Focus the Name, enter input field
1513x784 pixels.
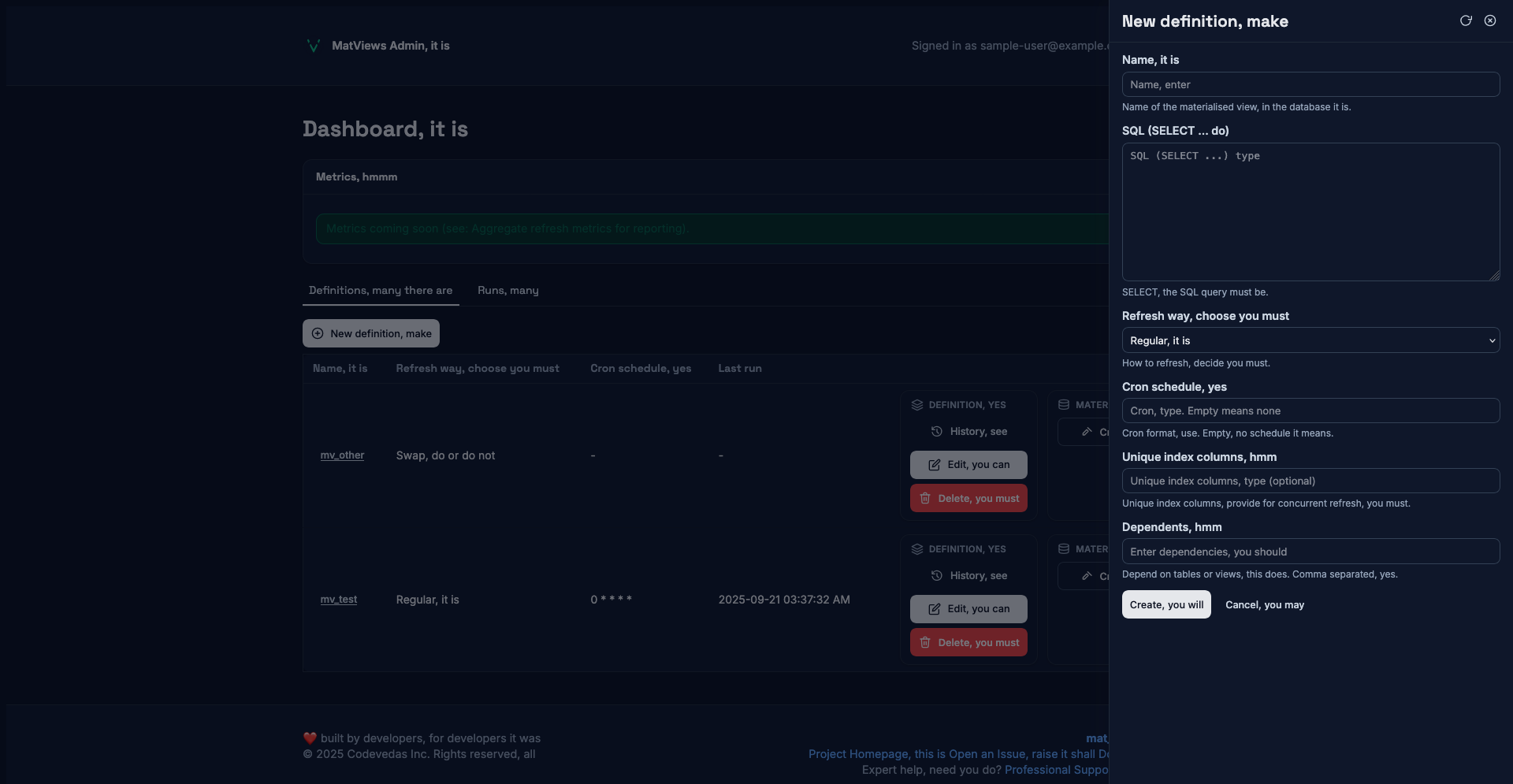(x=1310, y=84)
